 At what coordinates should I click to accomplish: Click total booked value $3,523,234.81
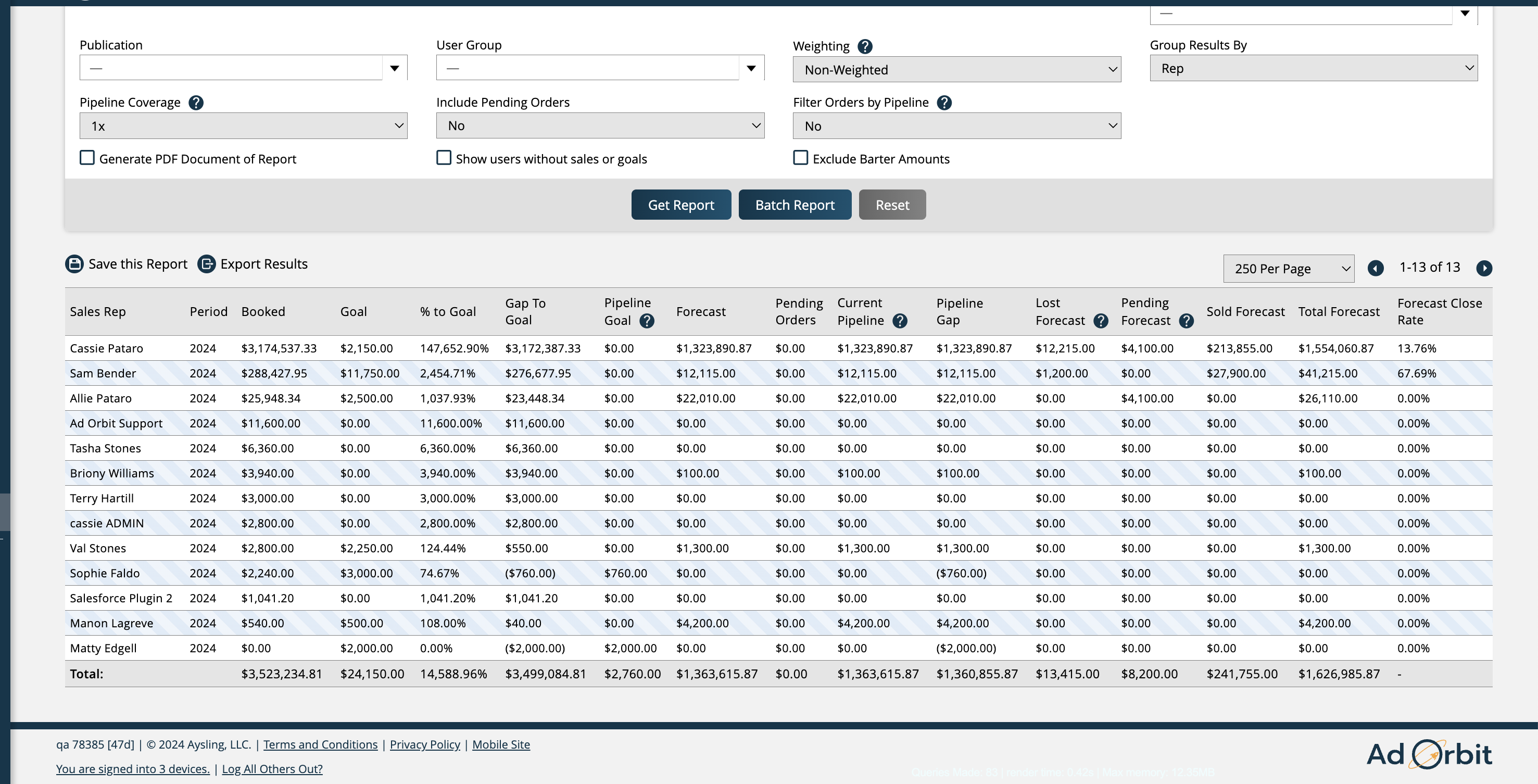pos(282,674)
